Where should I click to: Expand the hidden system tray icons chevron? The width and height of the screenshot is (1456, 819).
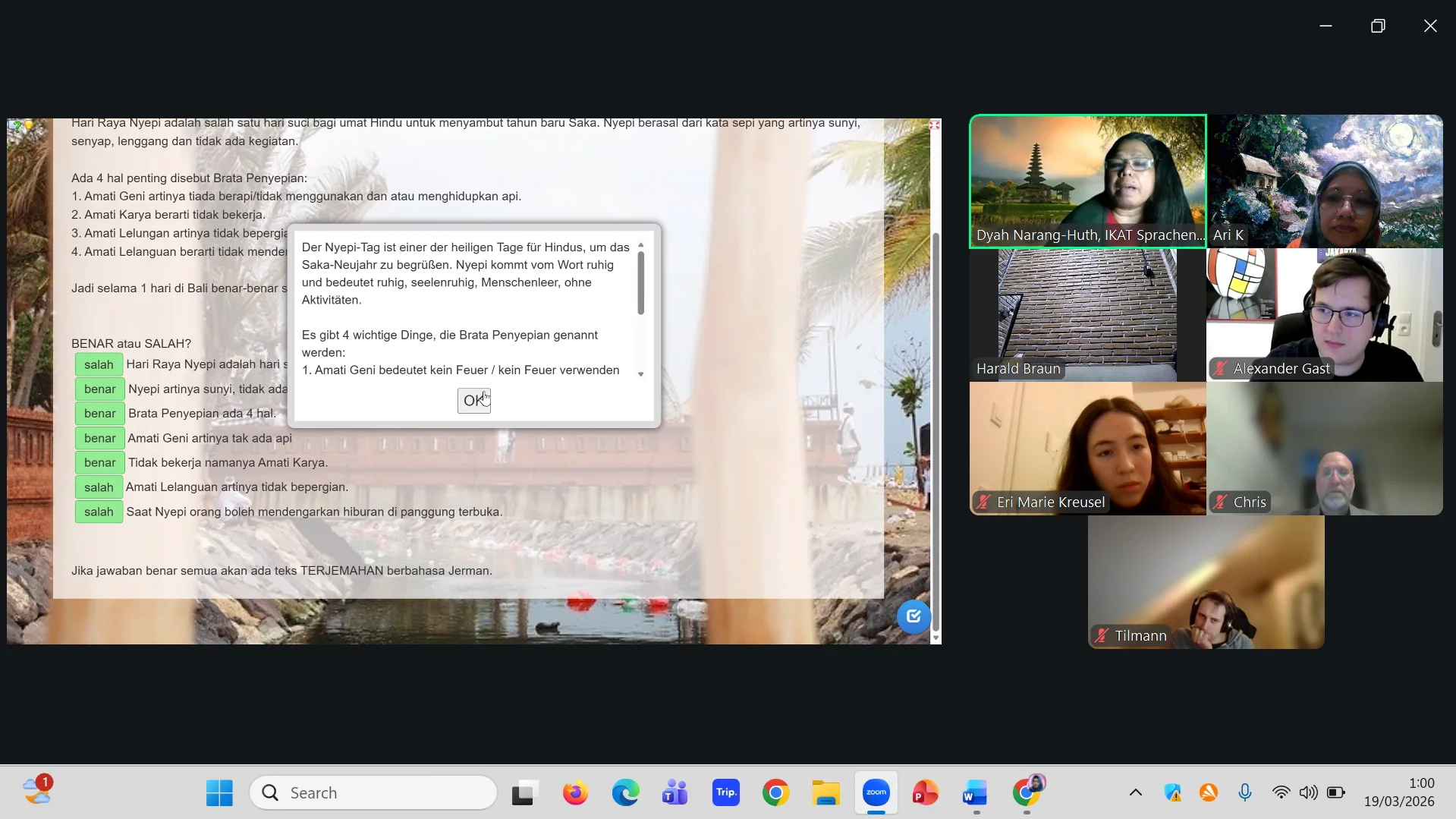(1135, 793)
